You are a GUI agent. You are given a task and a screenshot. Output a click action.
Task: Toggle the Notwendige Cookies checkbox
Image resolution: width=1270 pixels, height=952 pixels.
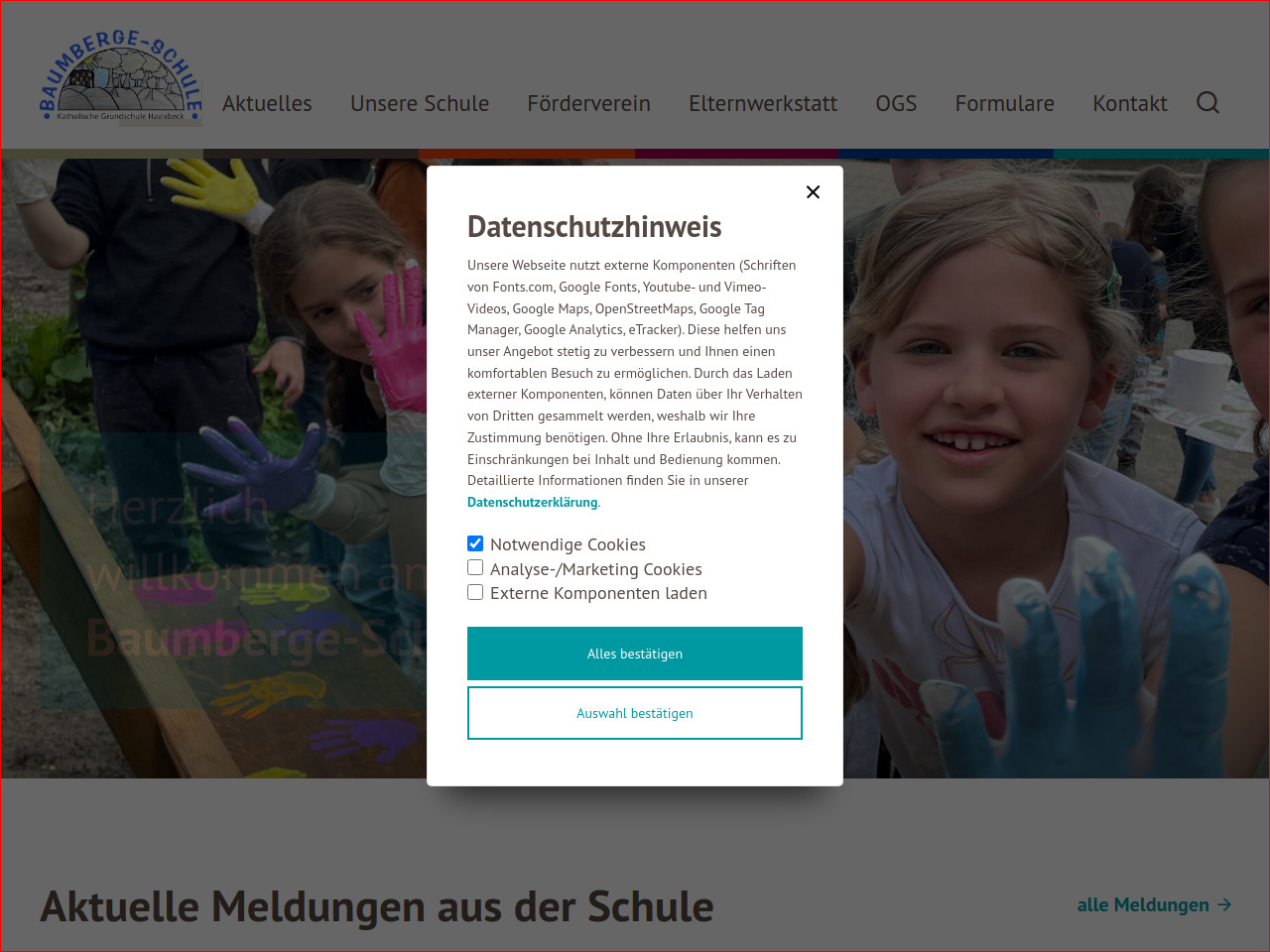[x=475, y=543]
